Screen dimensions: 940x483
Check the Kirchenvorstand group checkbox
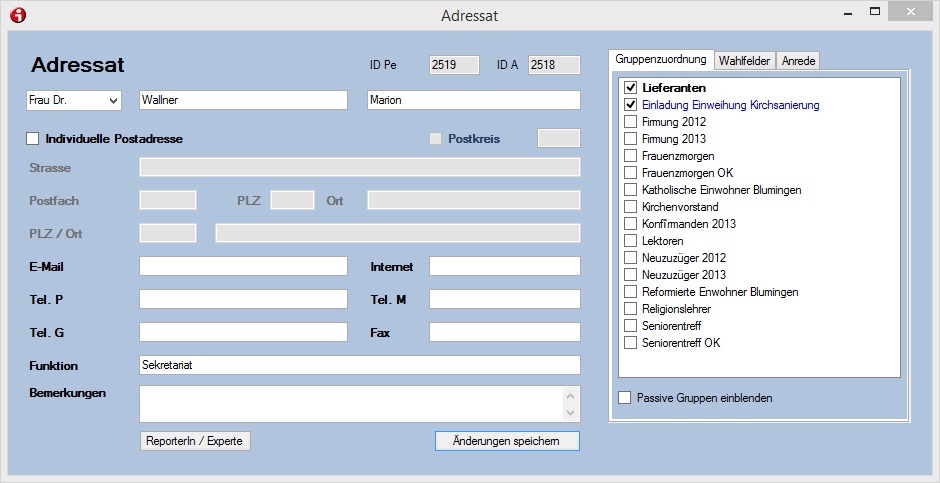[x=630, y=207]
